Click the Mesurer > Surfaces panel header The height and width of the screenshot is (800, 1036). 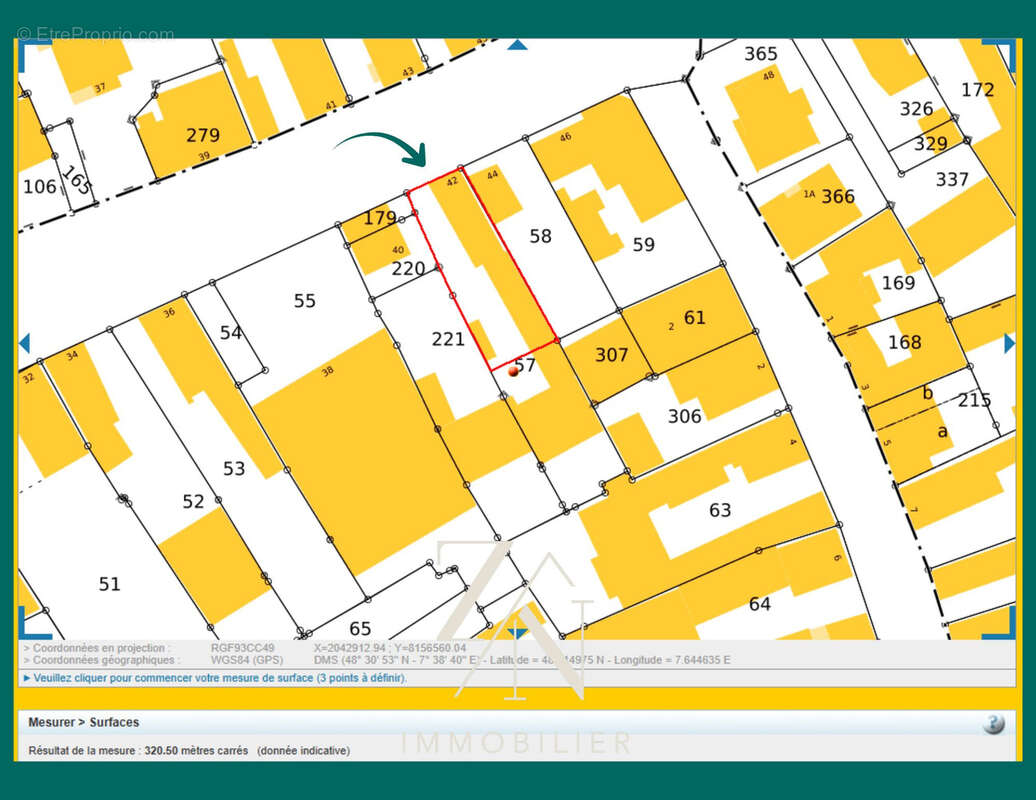(84, 722)
